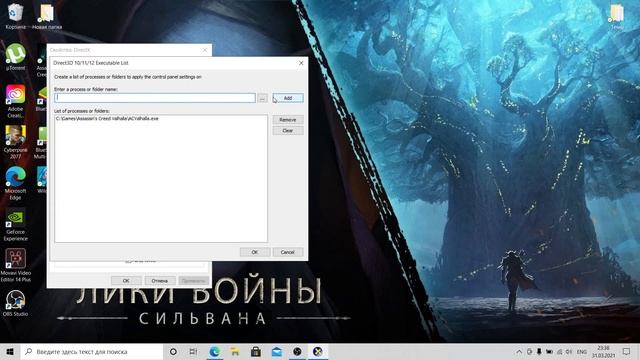Open Microsoft Edge from the taskbar
Image resolution: width=640 pixels, height=360 pixels.
[x=215, y=351]
